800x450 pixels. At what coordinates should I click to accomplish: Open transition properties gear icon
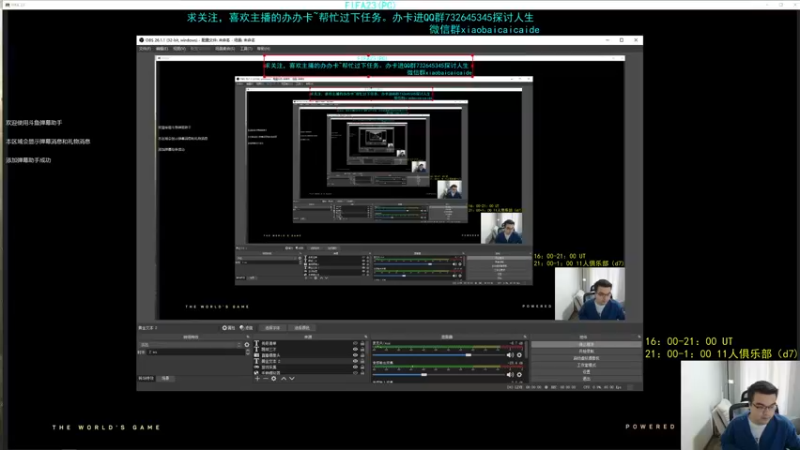247,345
